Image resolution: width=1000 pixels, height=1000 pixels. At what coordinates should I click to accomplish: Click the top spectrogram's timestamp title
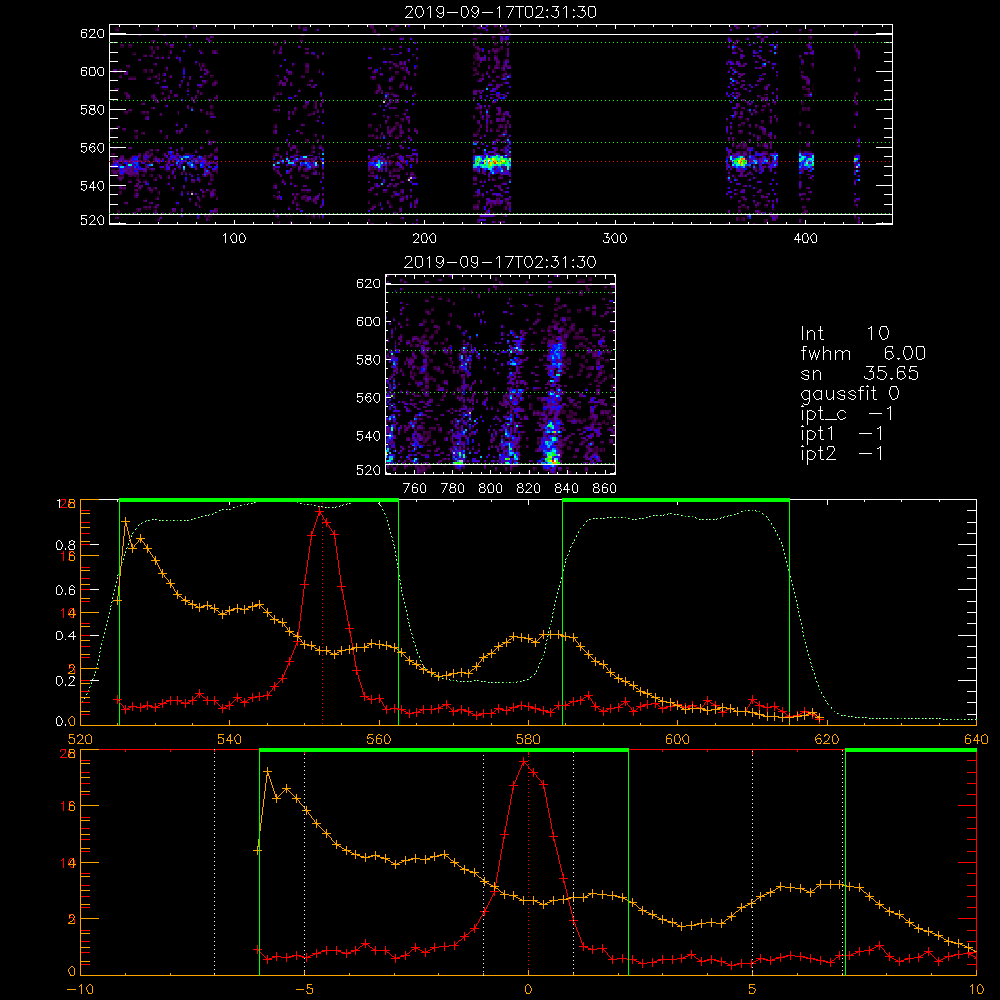pyautogui.click(x=500, y=12)
